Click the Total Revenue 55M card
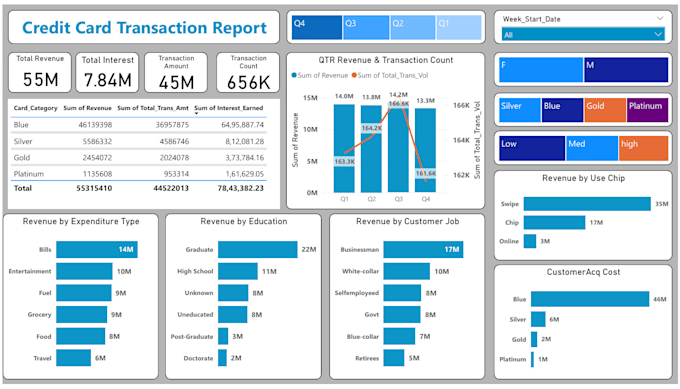This screenshot has height=389, width=680. click(x=40, y=72)
